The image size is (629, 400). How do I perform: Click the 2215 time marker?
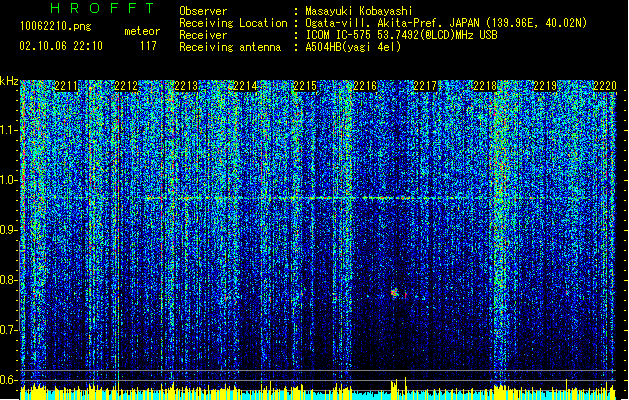click(305, 86)
